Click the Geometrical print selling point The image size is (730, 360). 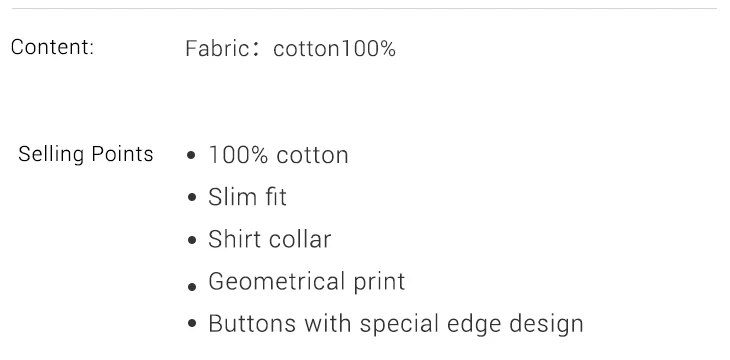307,282
